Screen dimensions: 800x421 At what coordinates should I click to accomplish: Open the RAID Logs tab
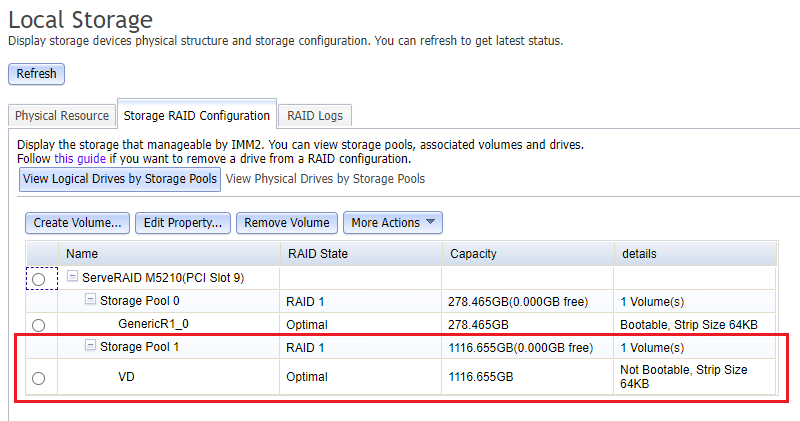coord(314,116)
